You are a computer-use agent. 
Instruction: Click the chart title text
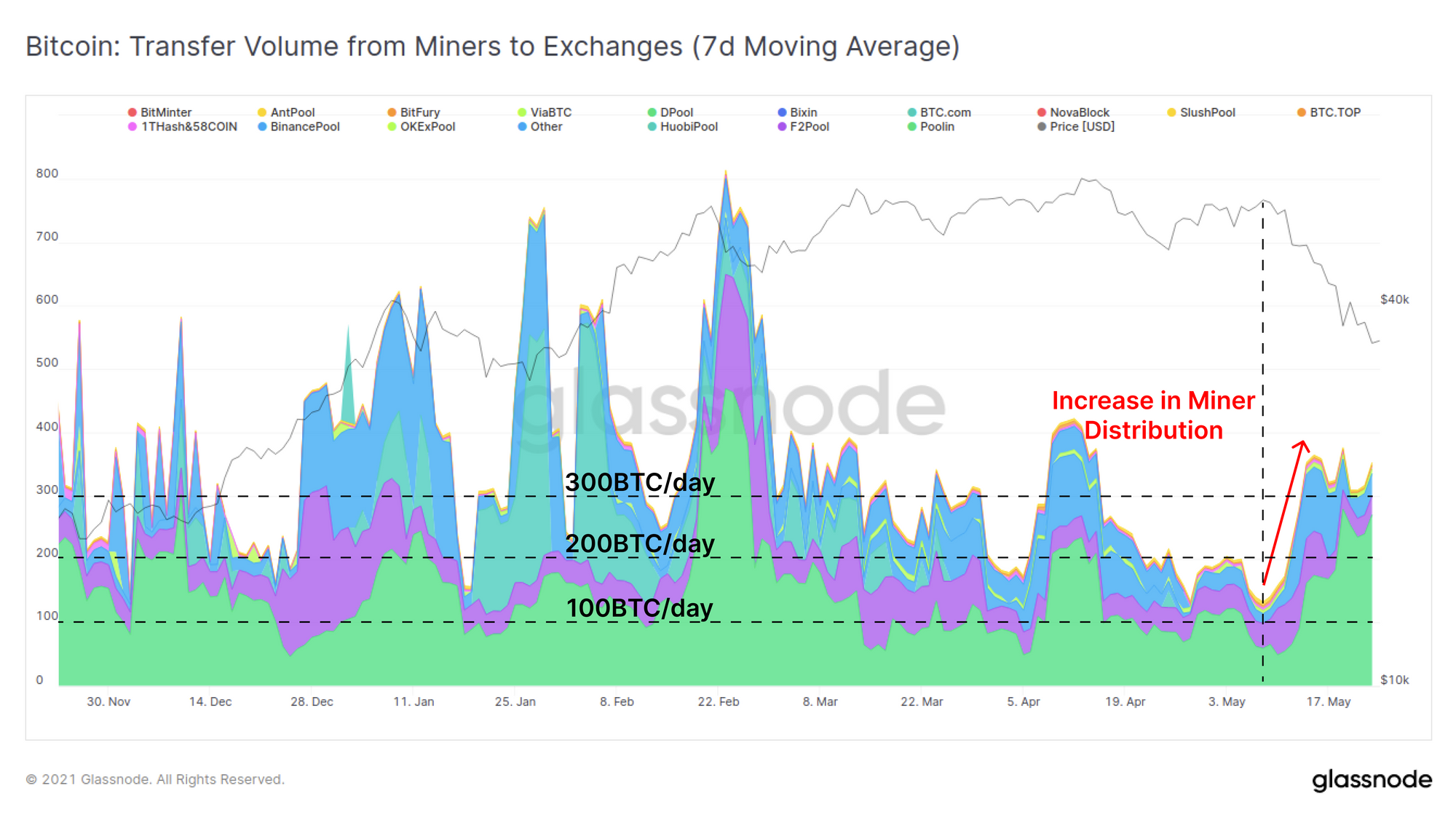pos(492,47)
